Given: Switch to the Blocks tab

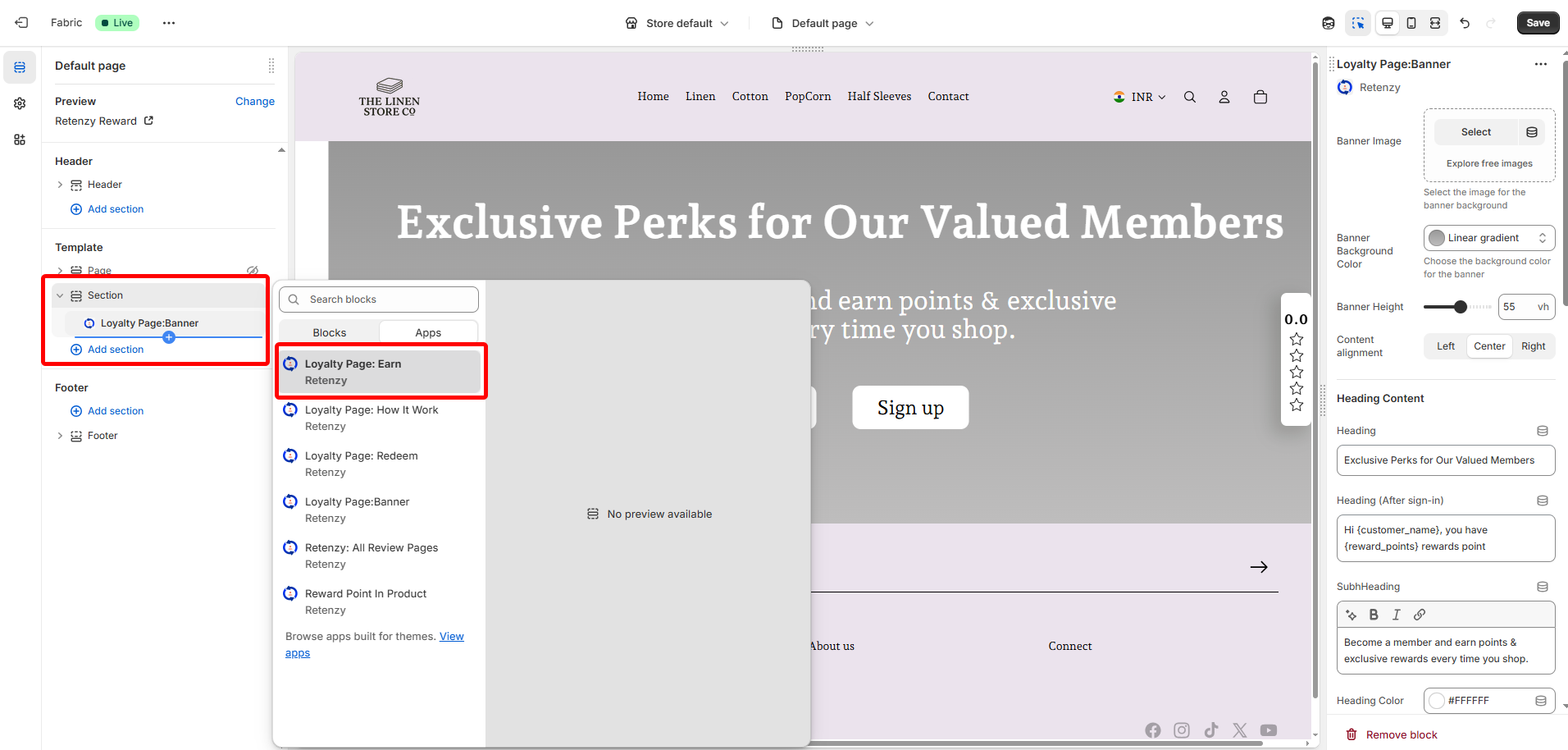Looking at the screenshot, I should coord(330,332).
